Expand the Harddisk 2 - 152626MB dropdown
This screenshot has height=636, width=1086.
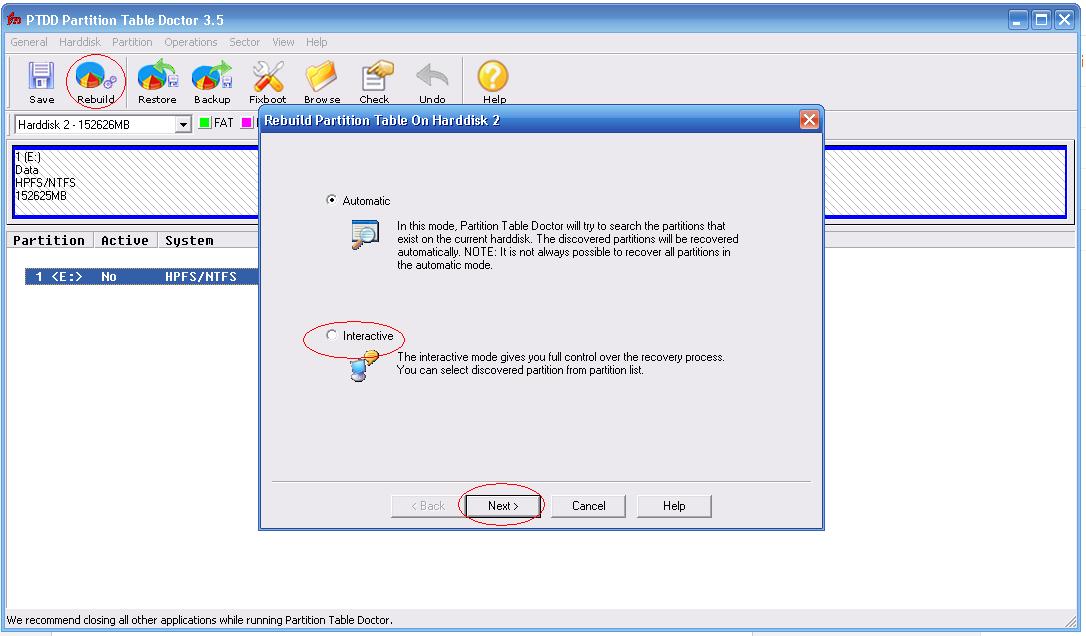point(183,125)
